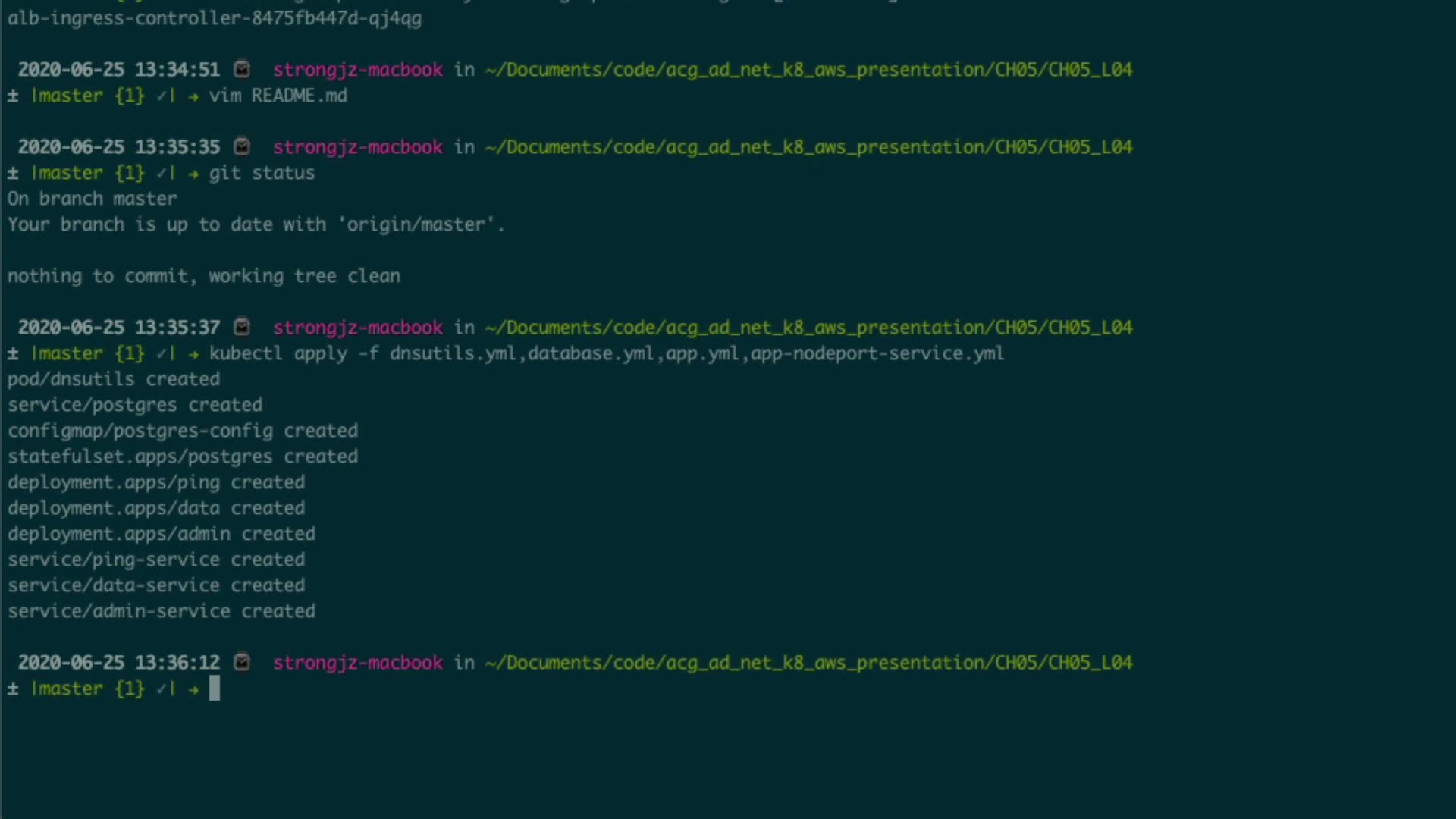Click the arrow before the kubectl apply command
Viewport: 1456px width, 819px height.
193,354
